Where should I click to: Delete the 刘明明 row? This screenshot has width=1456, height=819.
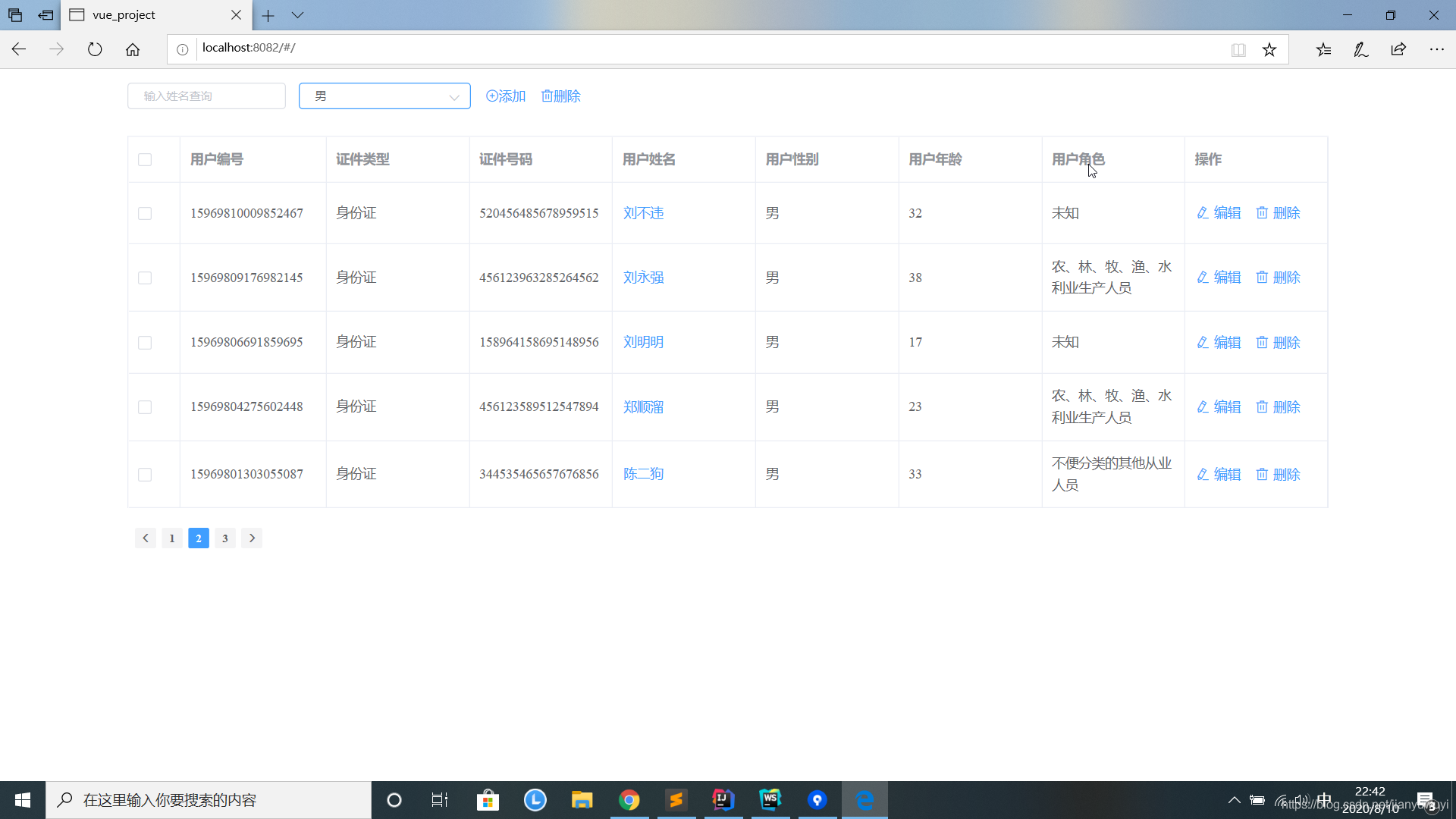(1278, 343)
